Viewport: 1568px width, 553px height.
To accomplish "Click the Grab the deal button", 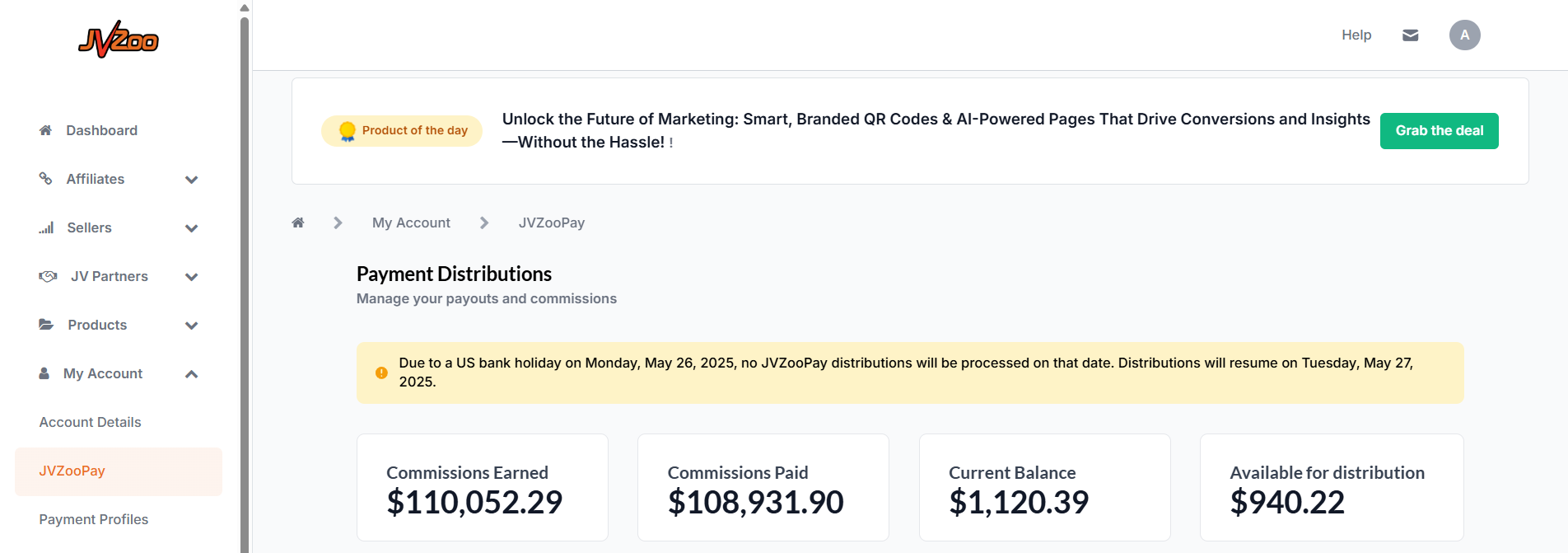I will click(x=1440, y=131).
